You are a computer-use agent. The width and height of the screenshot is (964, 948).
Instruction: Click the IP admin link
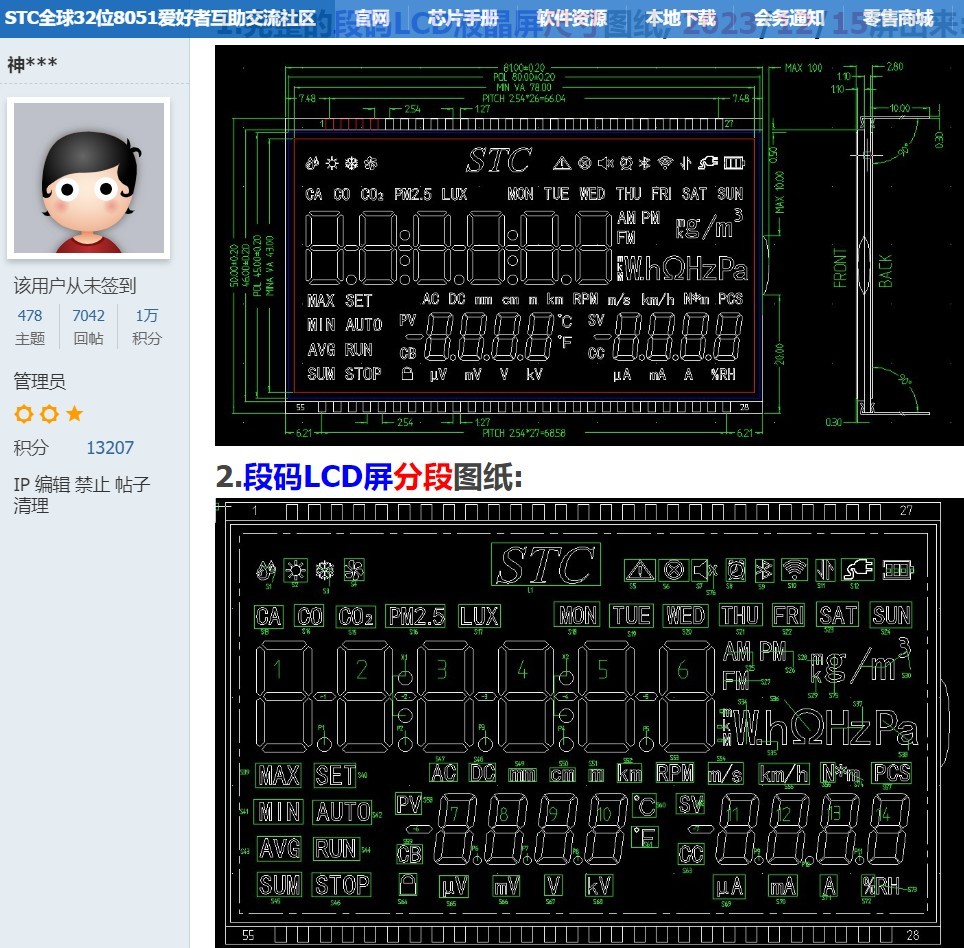pyautogui.click(x=22, y=484)
